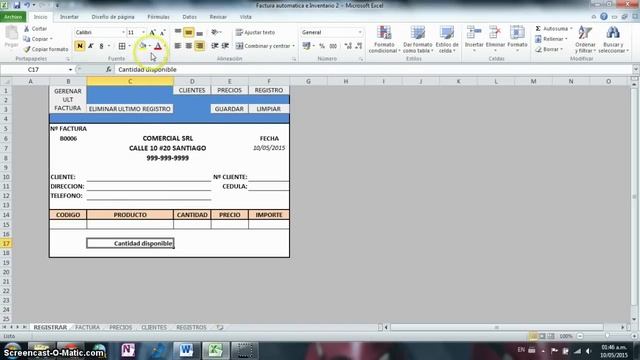Viewport: 640px width, 360px height.
Task: Open Buscar y seleccionar binoculars
Action: click(x=613, y=39)
